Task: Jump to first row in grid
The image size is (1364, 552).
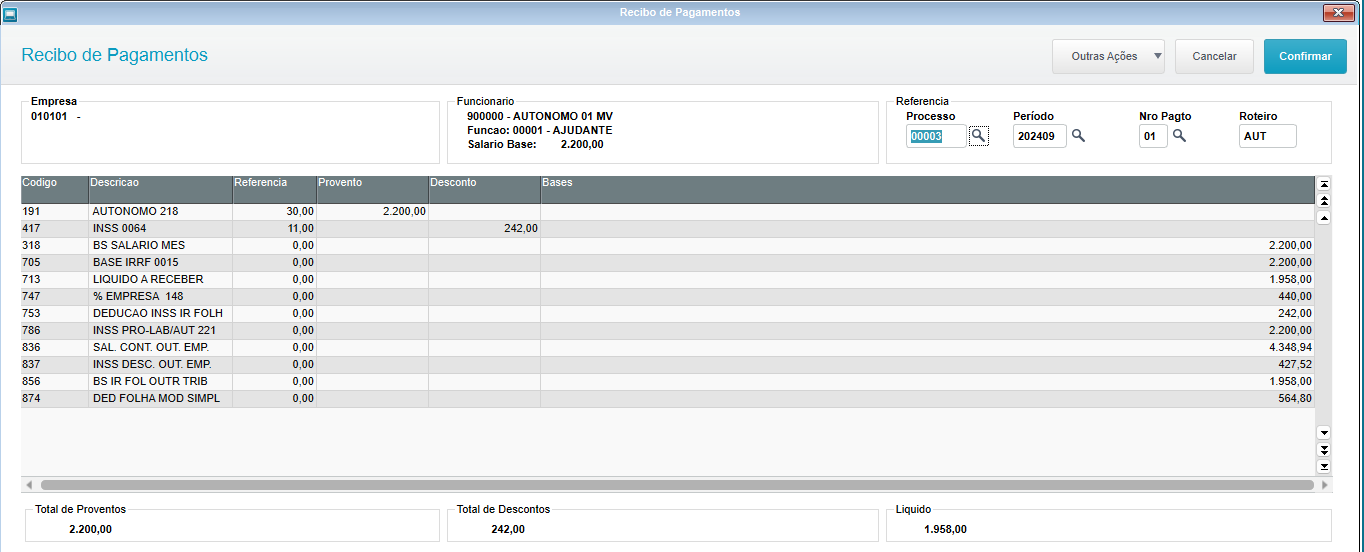Action: 1324,184
